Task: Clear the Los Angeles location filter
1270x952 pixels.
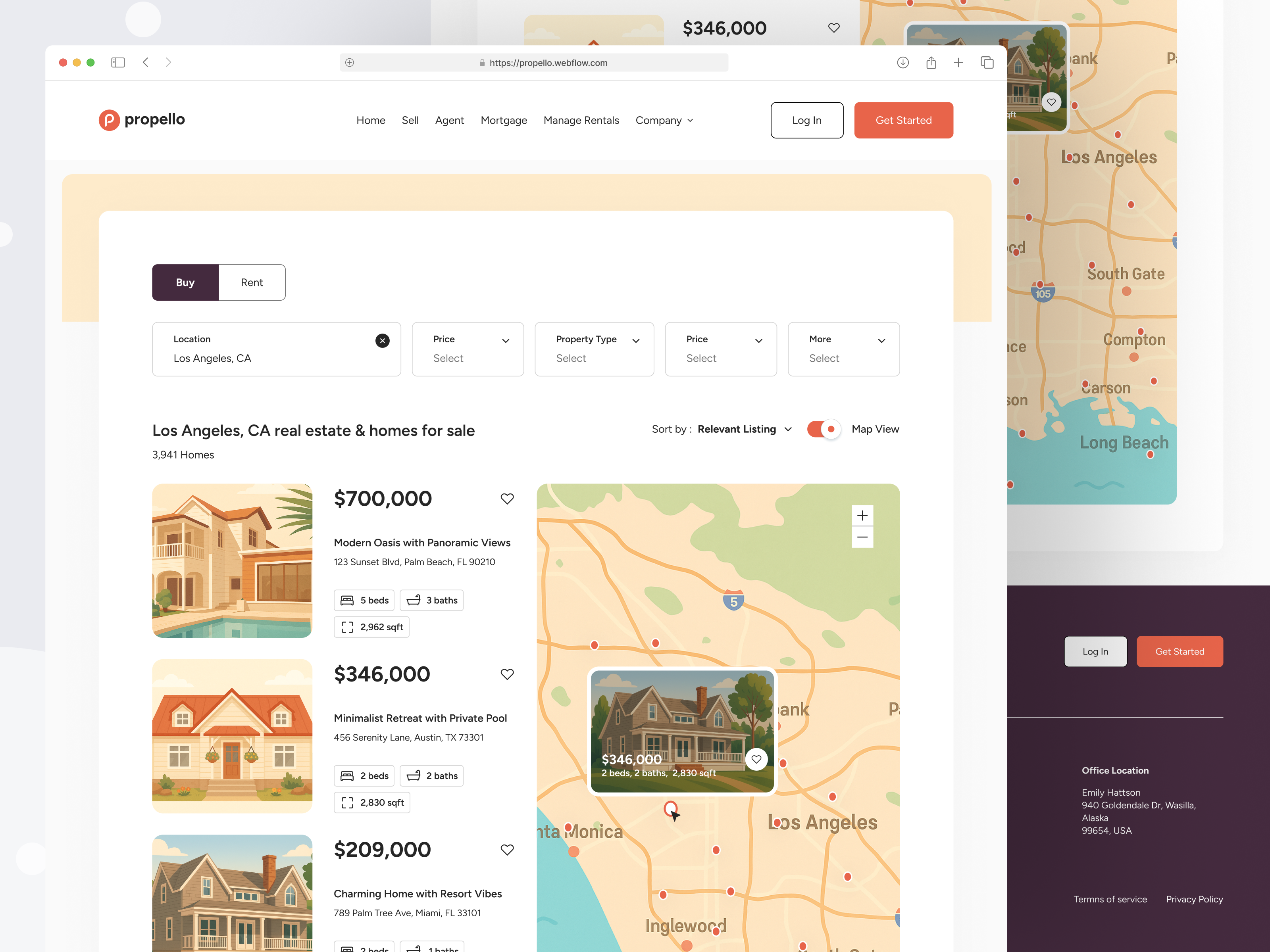Action: [382, 340]
